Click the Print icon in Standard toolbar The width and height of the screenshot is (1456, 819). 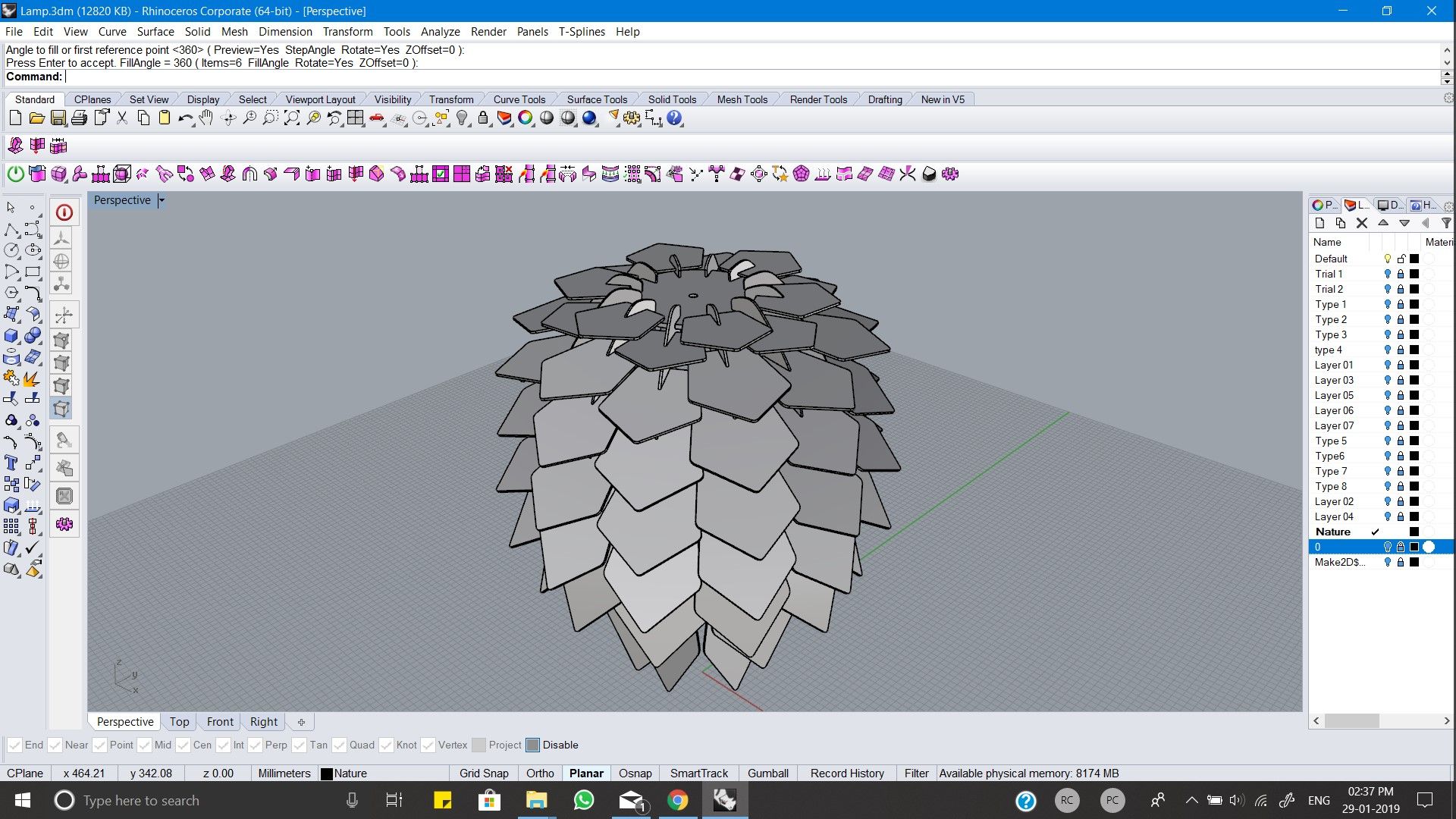(79, 118)
